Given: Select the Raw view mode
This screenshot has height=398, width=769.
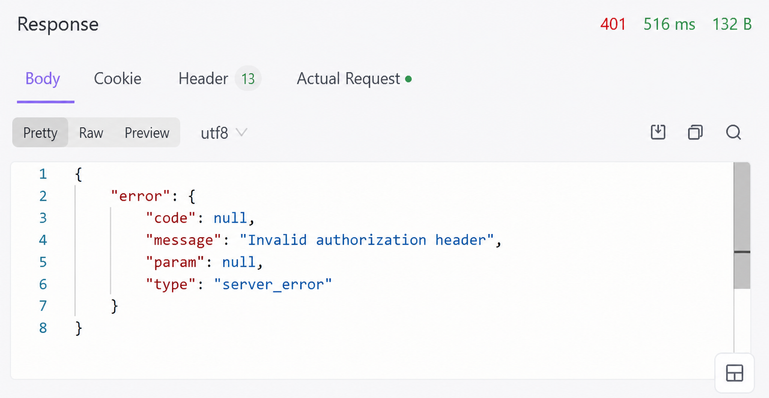Looking at the screenshot, I should (91, 133).
